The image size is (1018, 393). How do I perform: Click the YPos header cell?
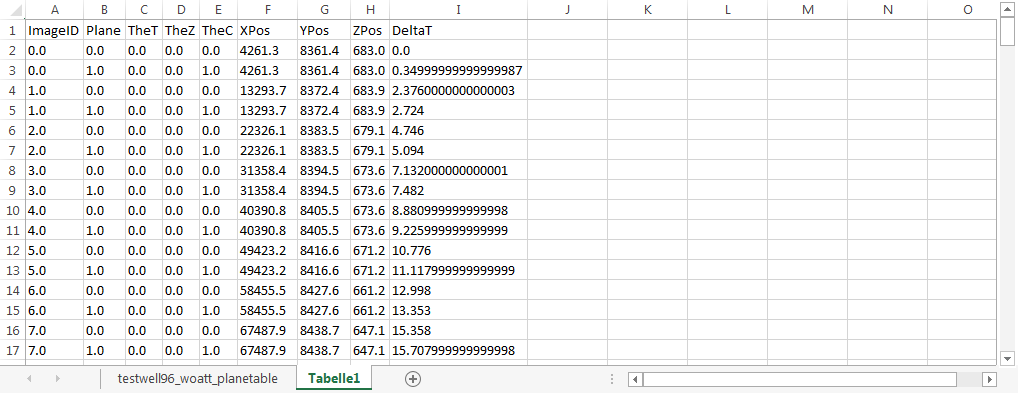(324, 31)
